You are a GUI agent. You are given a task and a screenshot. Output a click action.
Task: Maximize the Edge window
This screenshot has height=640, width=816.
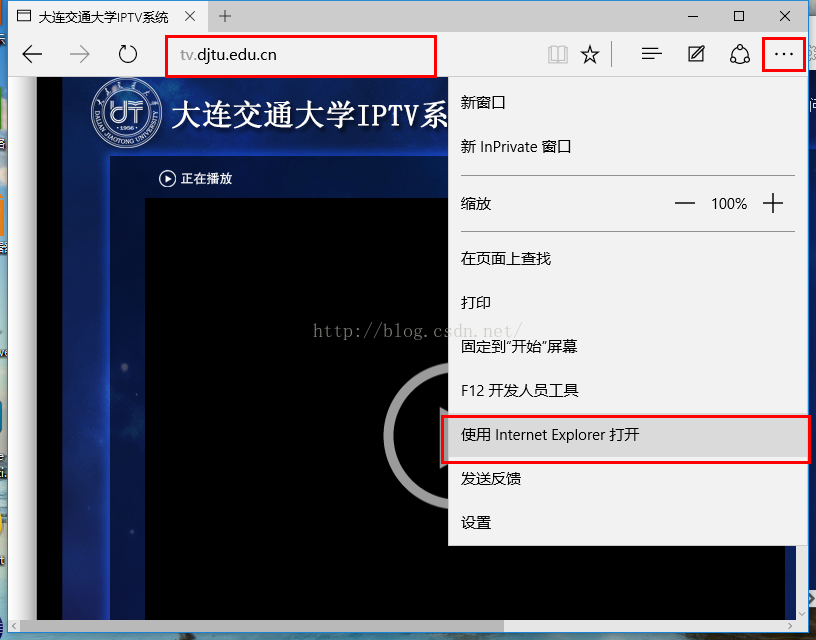[x=739, y=16]
